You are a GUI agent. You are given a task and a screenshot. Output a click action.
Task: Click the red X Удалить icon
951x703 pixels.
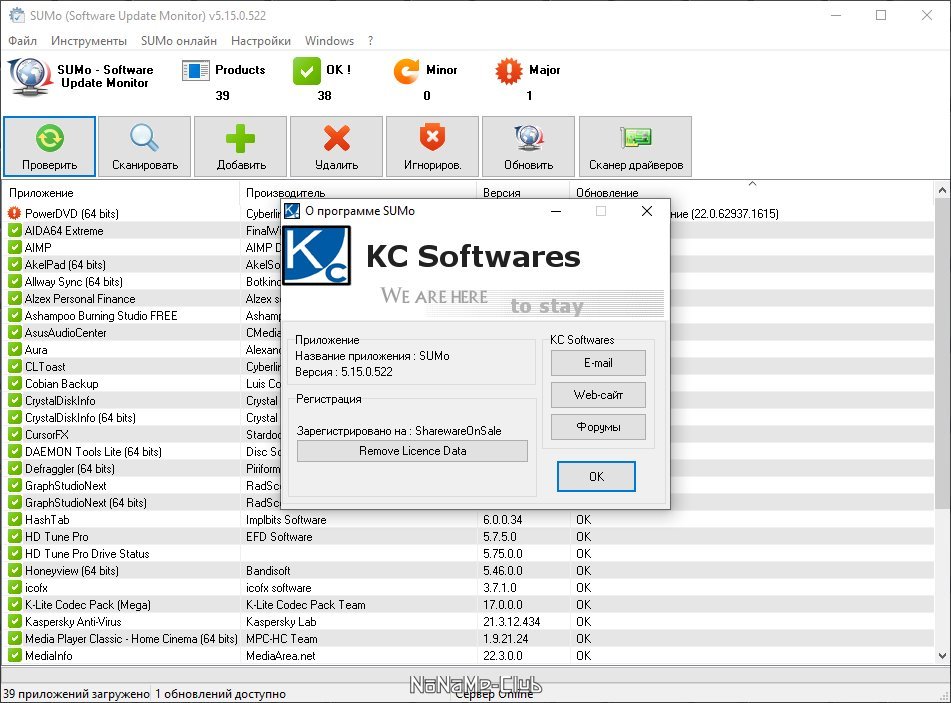337,138
